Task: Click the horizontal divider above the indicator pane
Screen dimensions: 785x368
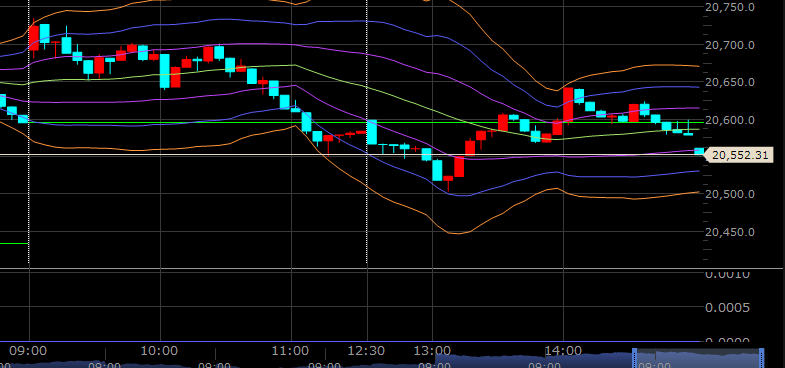Action: click(x=391, y=269)
